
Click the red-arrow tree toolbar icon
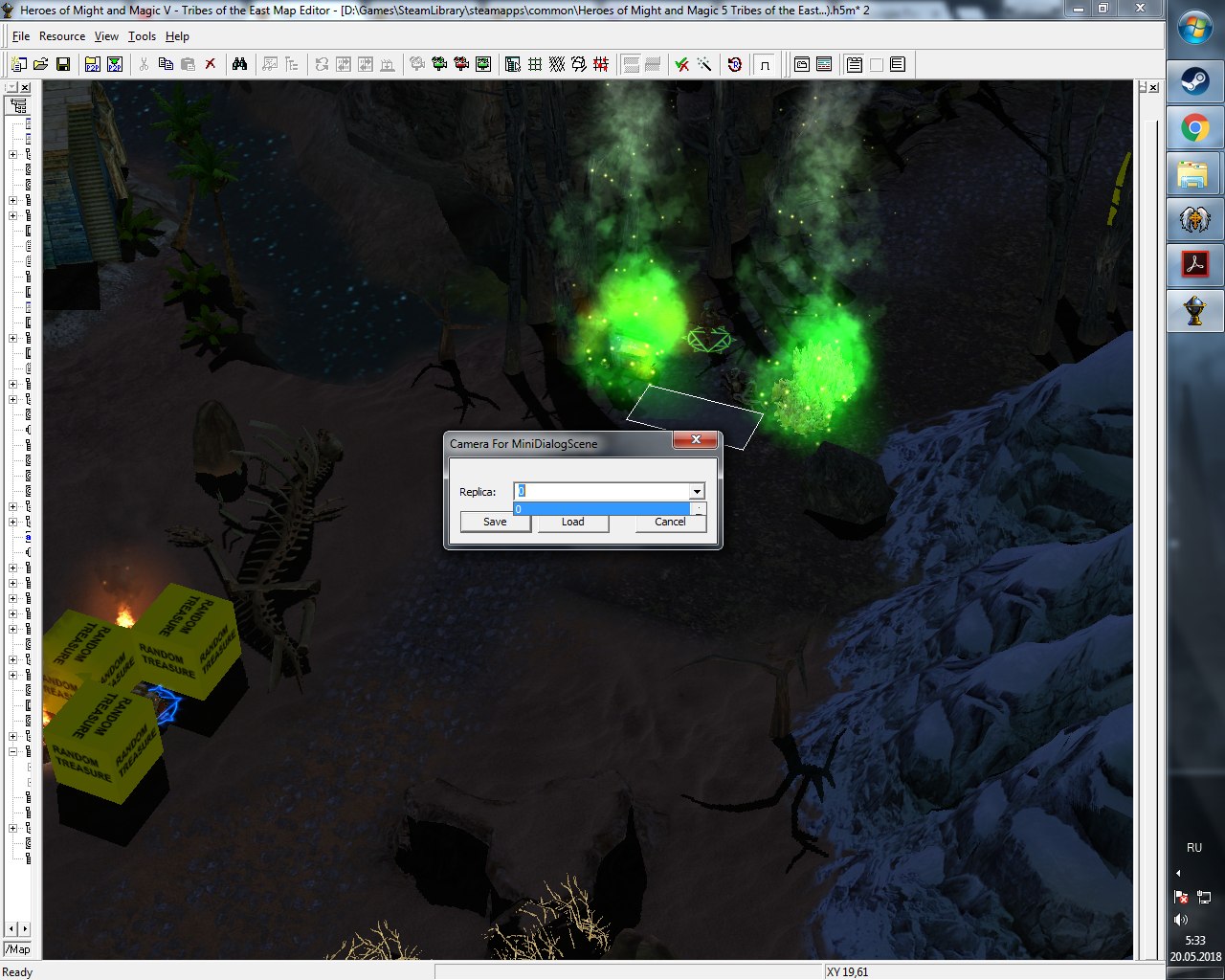point(461,64)
